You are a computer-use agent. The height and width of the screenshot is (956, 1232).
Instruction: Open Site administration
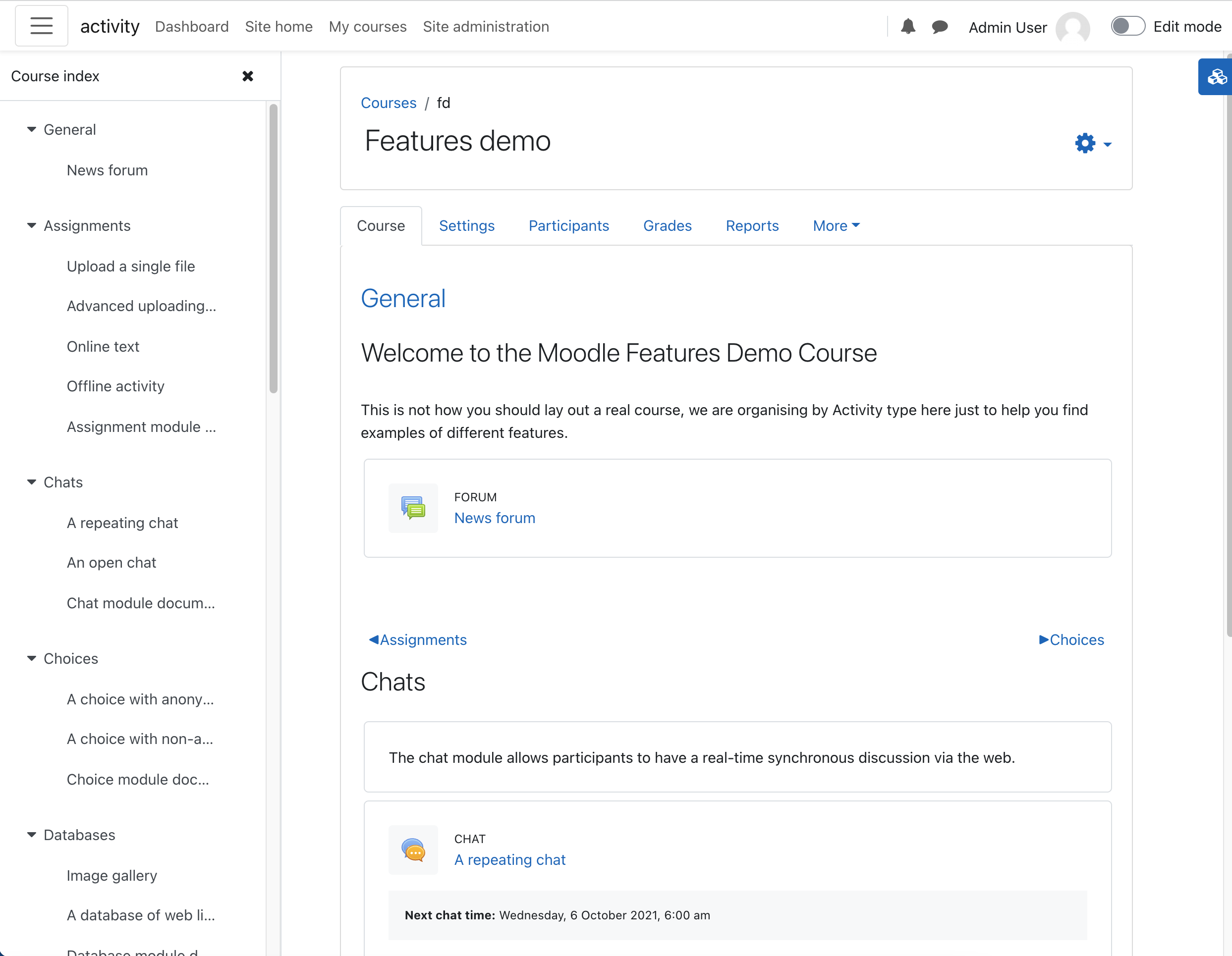pyautogui.click(x=486, y=26)
